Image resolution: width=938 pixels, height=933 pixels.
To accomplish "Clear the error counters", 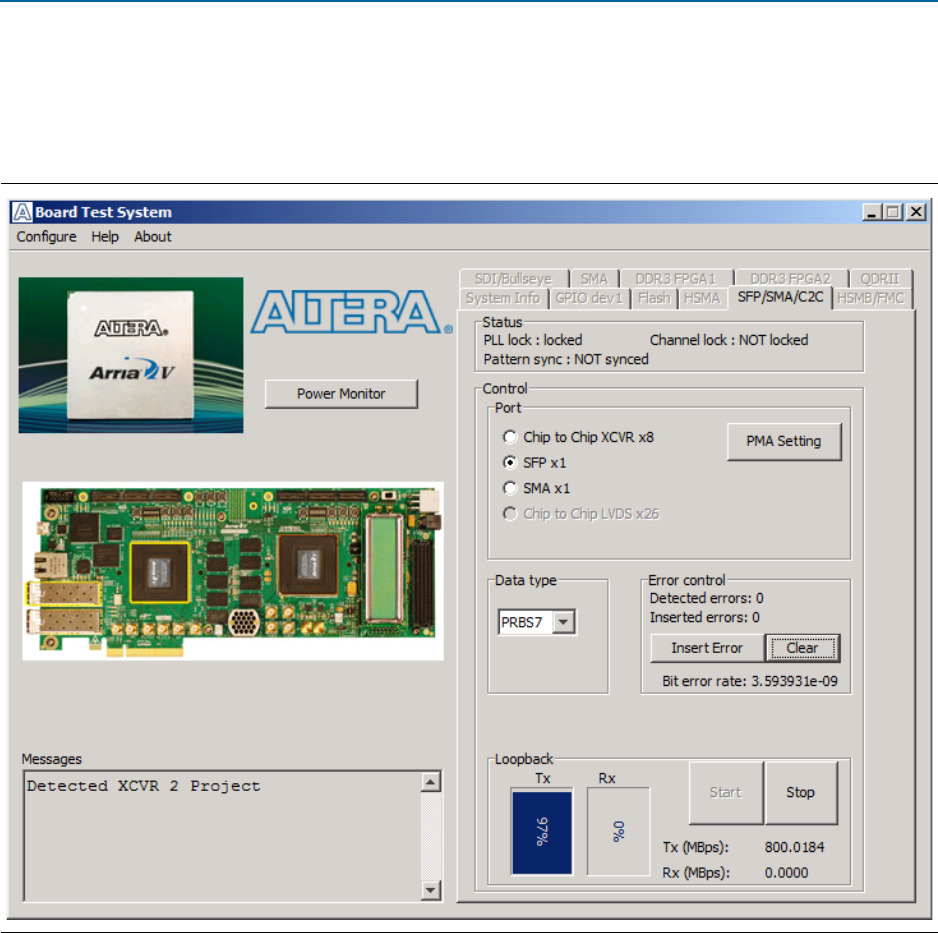I will [x=802, y=648].
